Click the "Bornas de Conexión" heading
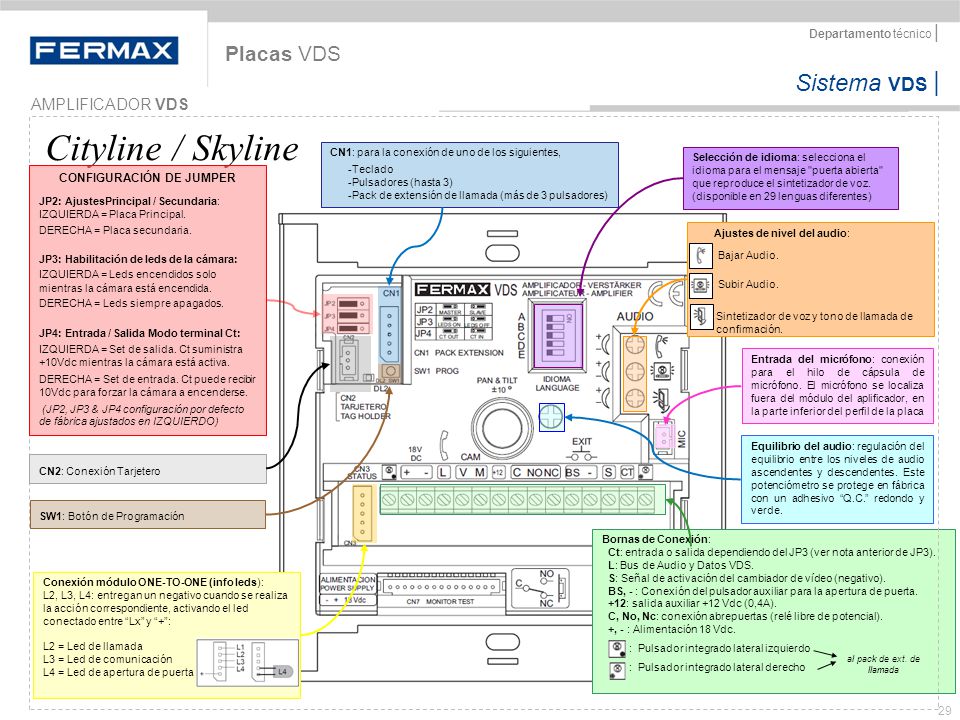960x720 pixels. click(x=656, y=539)
